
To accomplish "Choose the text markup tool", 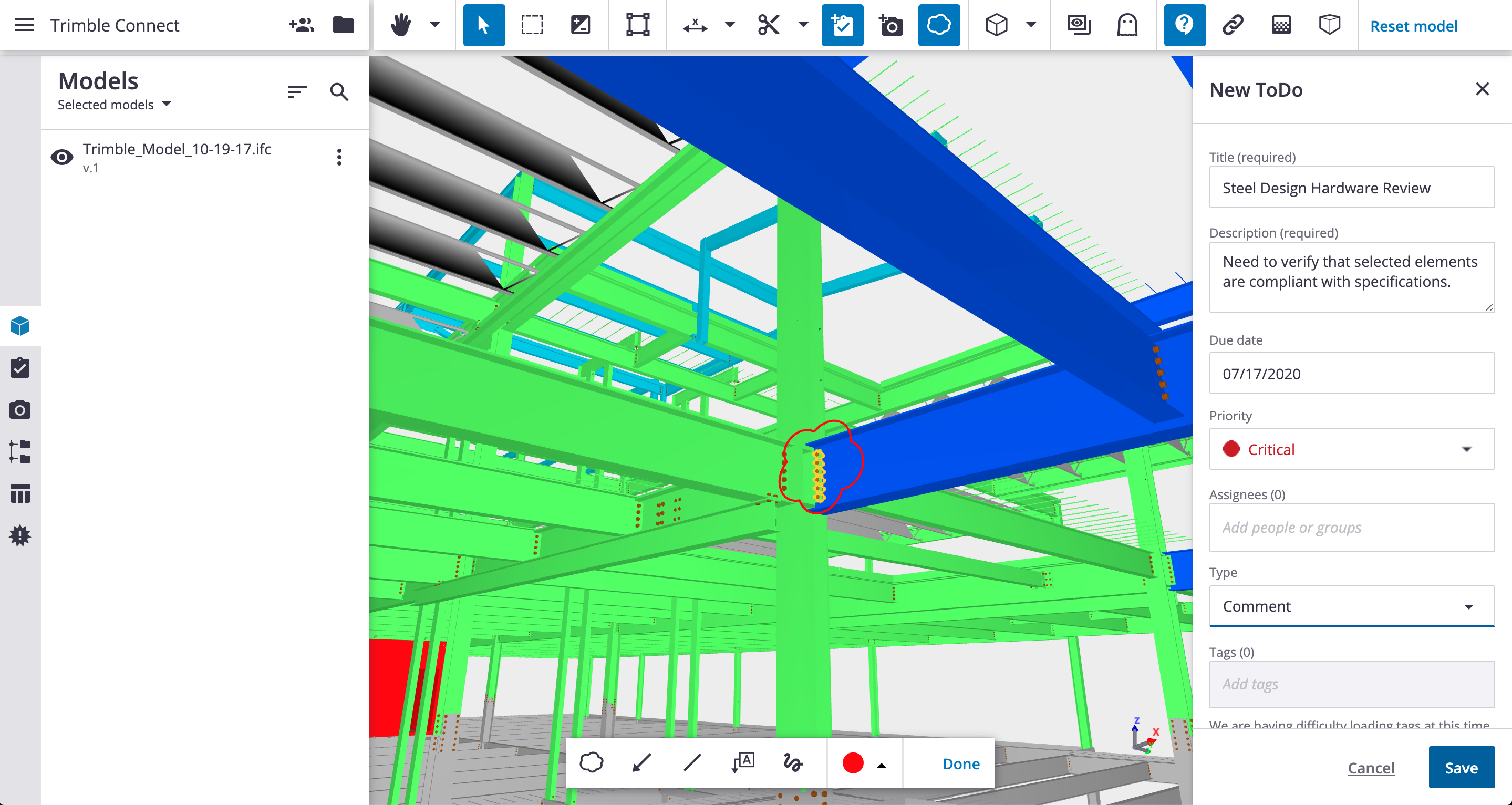I will click(743, 763).
